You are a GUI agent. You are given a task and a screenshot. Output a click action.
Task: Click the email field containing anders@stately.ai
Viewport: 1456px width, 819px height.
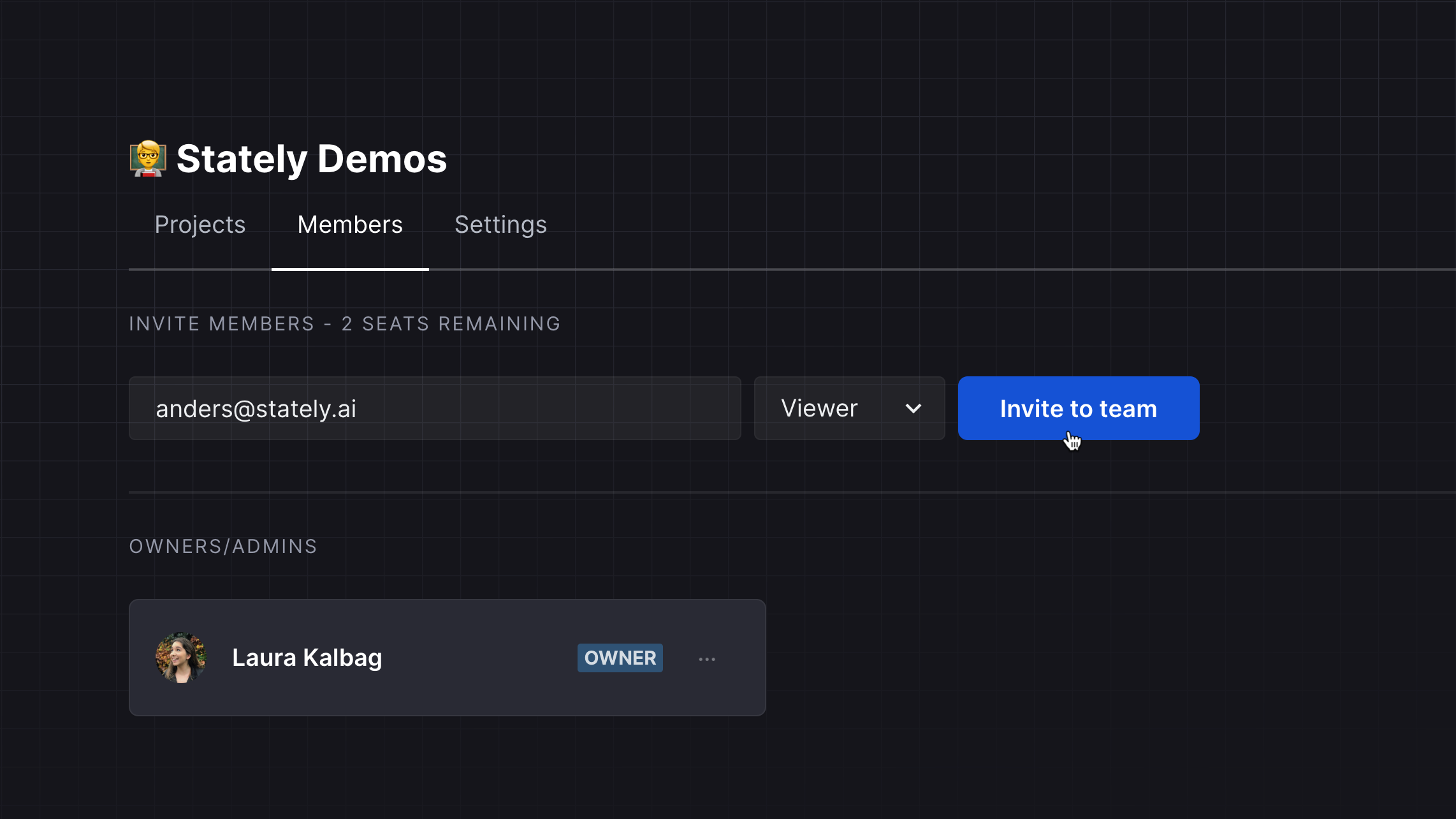pyautogui.click(x=435, y=408)
